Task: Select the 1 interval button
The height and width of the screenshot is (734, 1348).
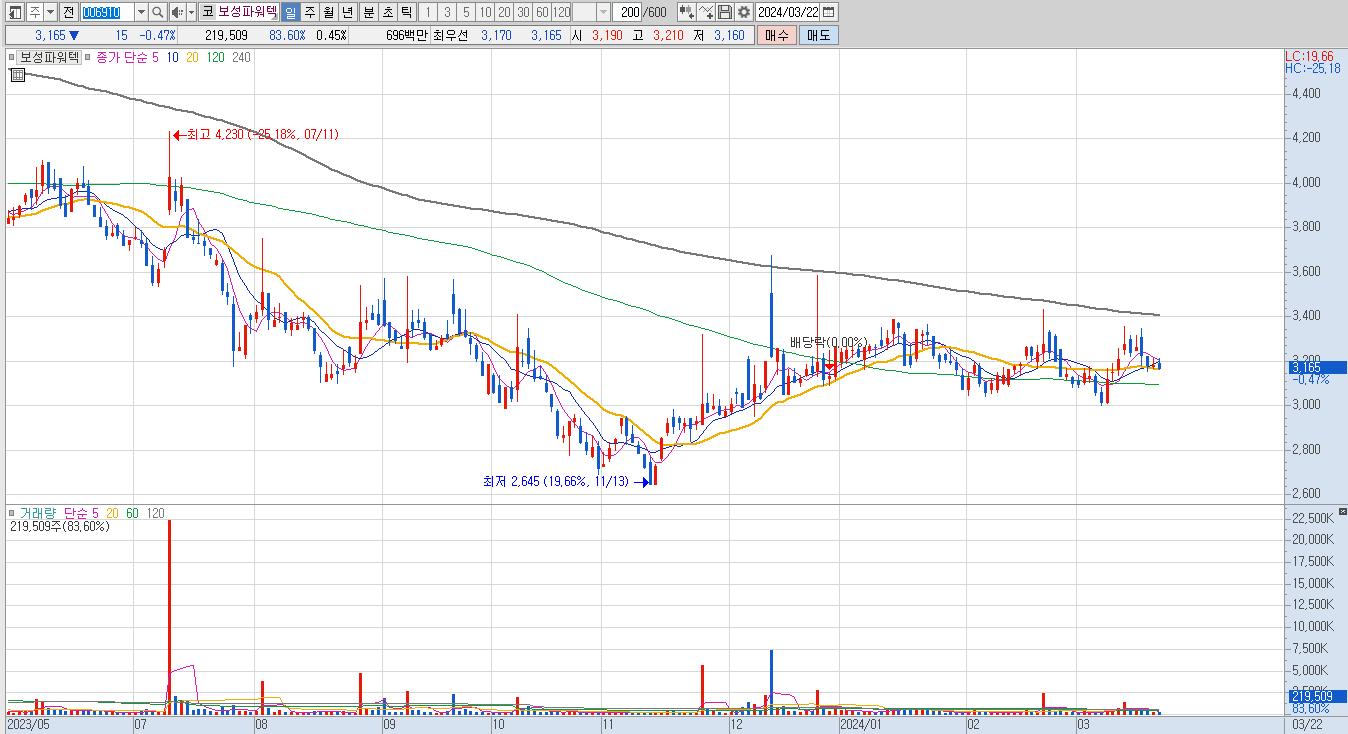Action: tap(428, 12)
